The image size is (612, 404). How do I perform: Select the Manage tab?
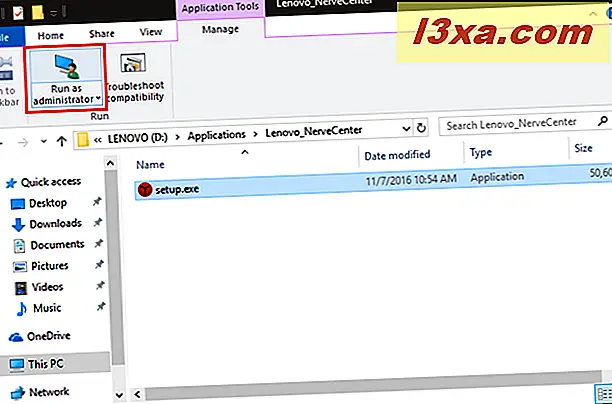pos(220,30)
